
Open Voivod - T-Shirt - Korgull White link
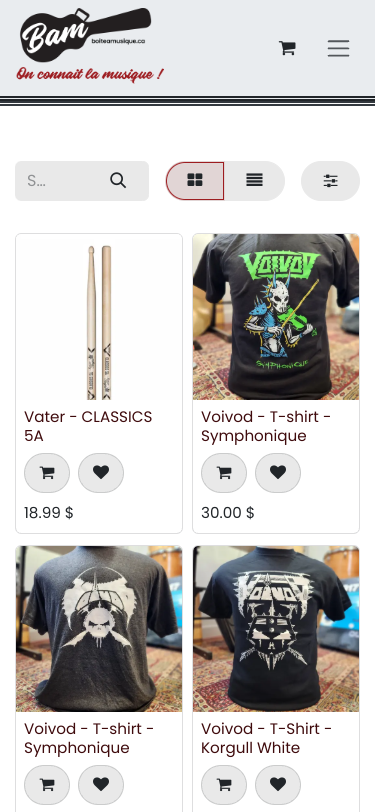(x=266, y=738)
